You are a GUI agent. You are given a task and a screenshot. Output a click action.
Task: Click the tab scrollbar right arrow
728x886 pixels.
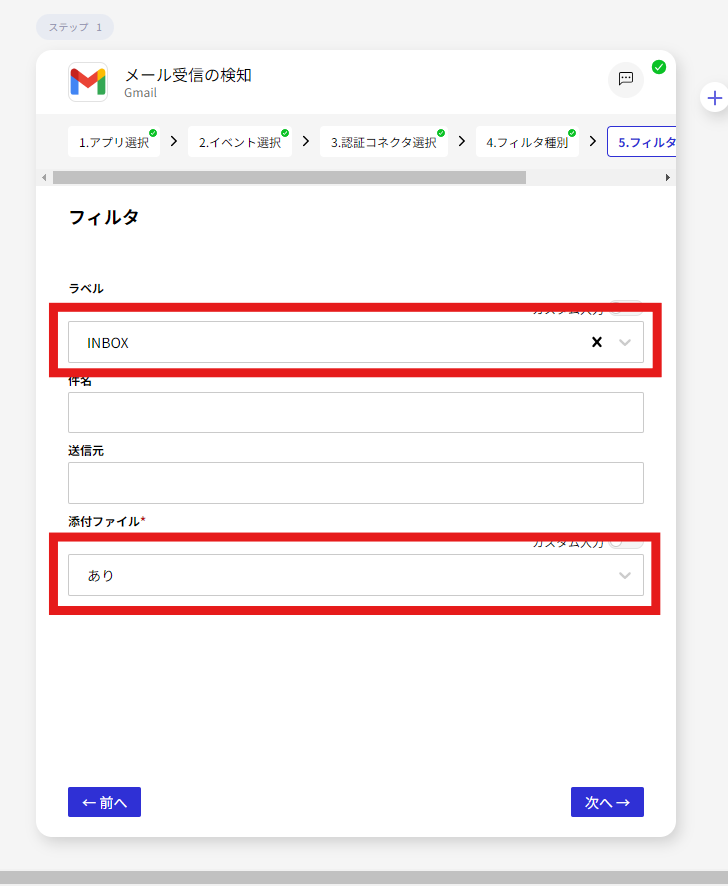point(668,177)
